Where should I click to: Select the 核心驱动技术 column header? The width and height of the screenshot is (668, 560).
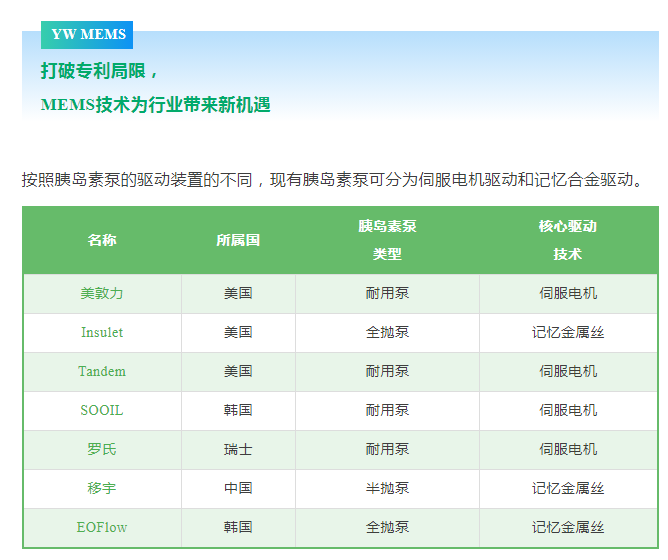tap(568, 240)
